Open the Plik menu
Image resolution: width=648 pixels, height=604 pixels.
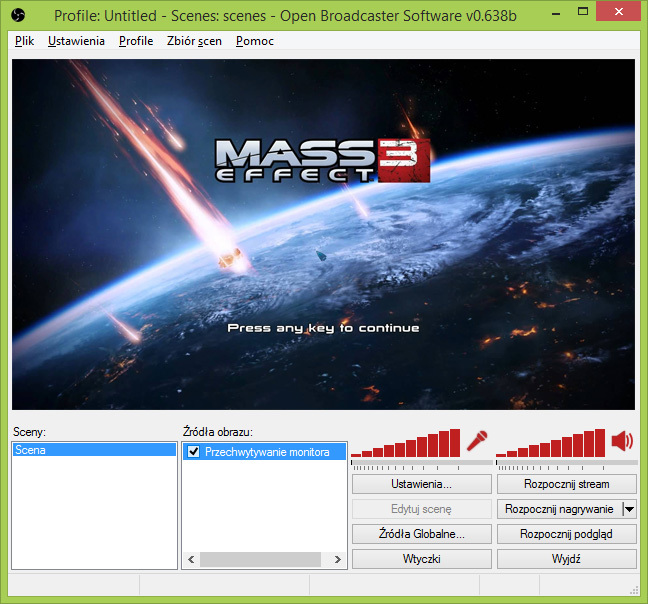tap(24, 41)
